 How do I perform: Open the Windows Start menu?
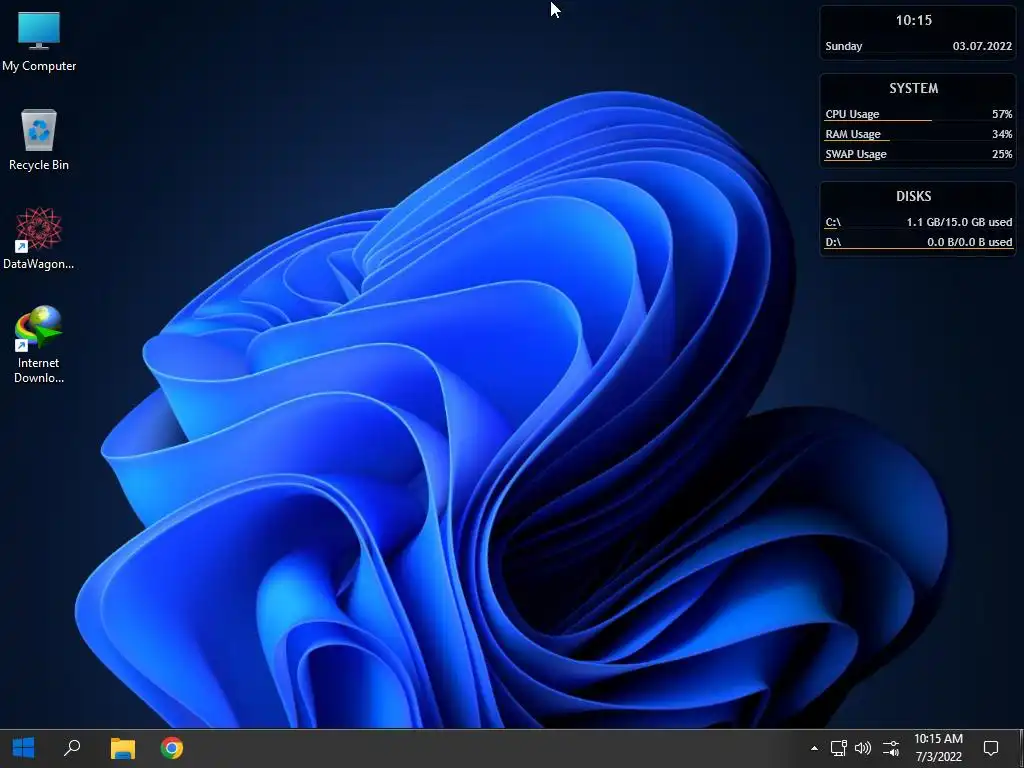[x=24, y=748]
